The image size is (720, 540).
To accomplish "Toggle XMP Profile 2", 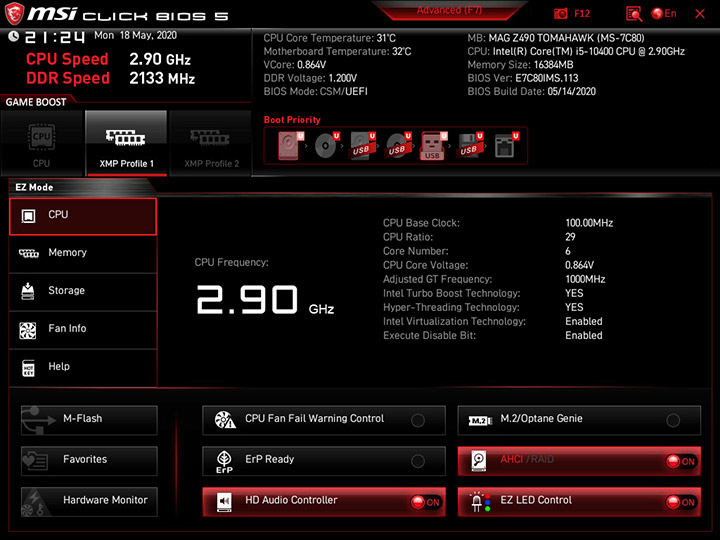I will [211, 143].
